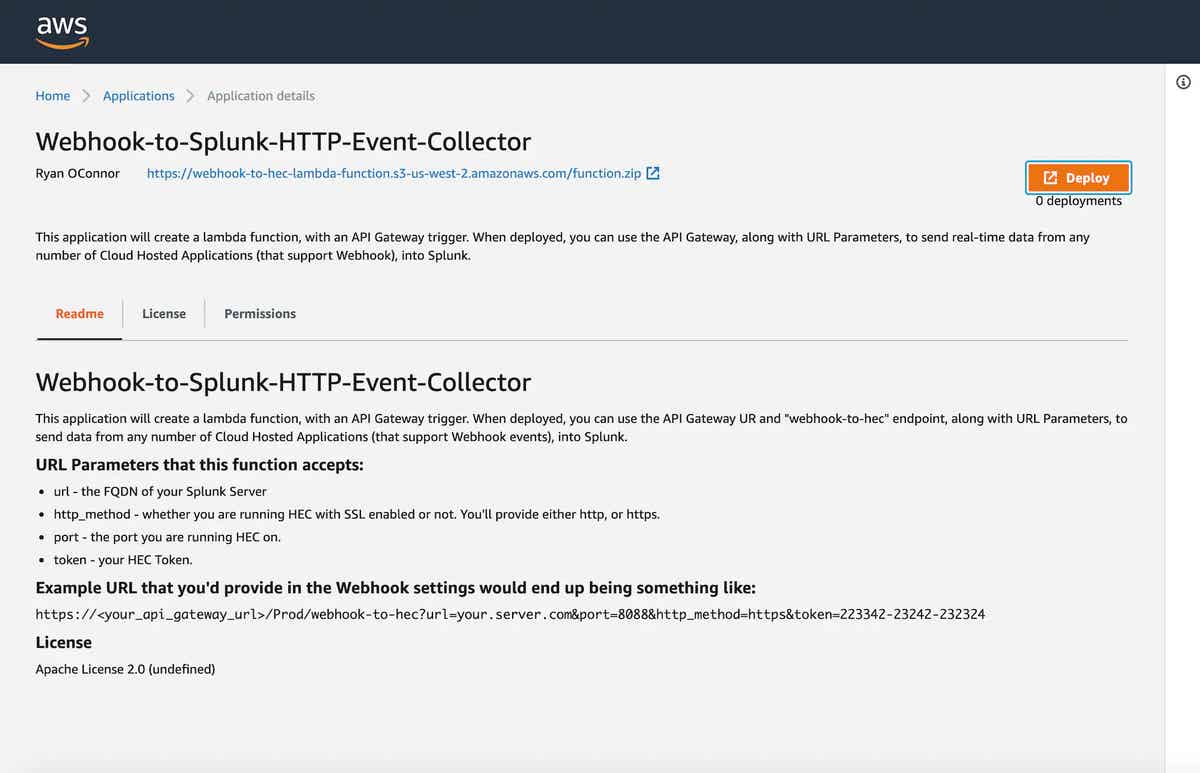Click the URL Parameters section heading
Screen dimensions: 1200x773
(x=200, y=465)
